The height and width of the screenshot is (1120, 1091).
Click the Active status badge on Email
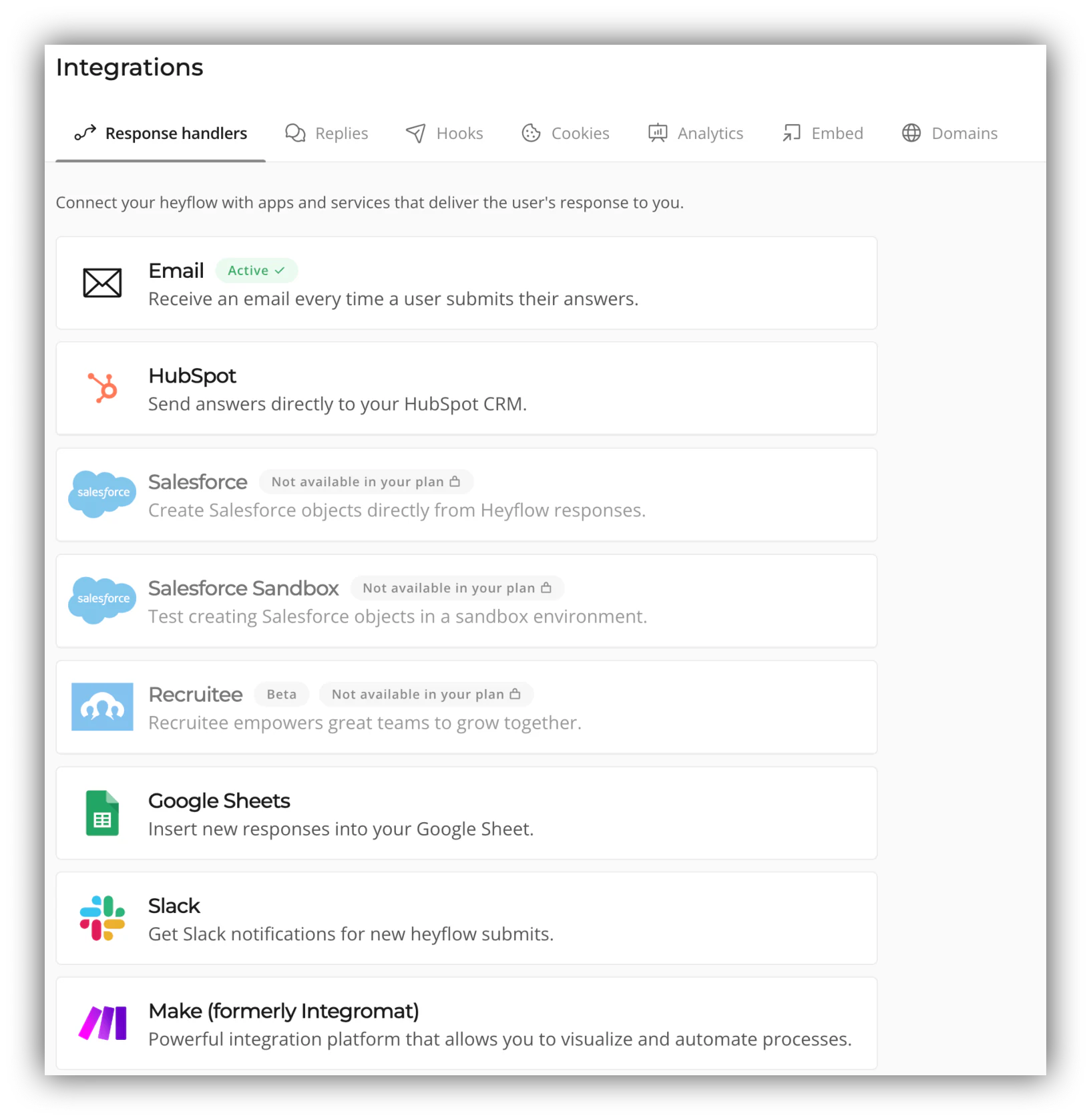[x=256, y=270]
